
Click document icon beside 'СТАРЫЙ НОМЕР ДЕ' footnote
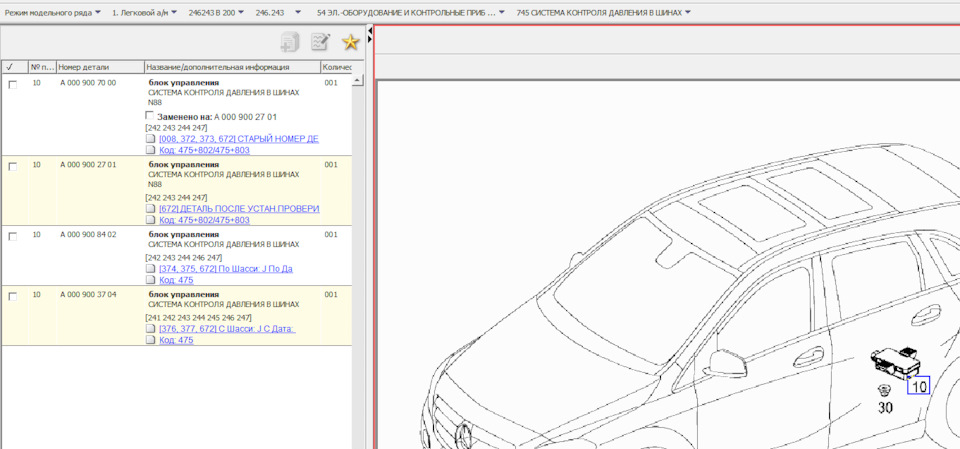tap(151, 139)
